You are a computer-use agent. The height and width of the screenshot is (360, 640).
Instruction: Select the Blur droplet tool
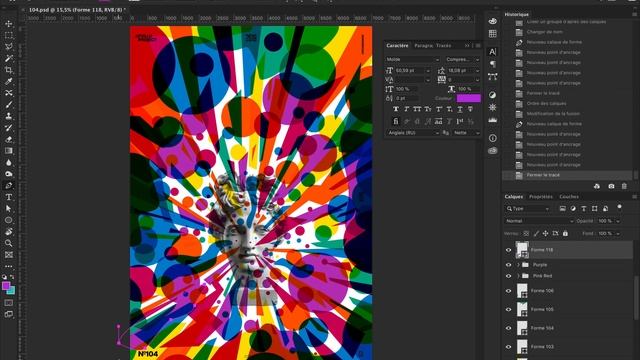tap(9, 162)
